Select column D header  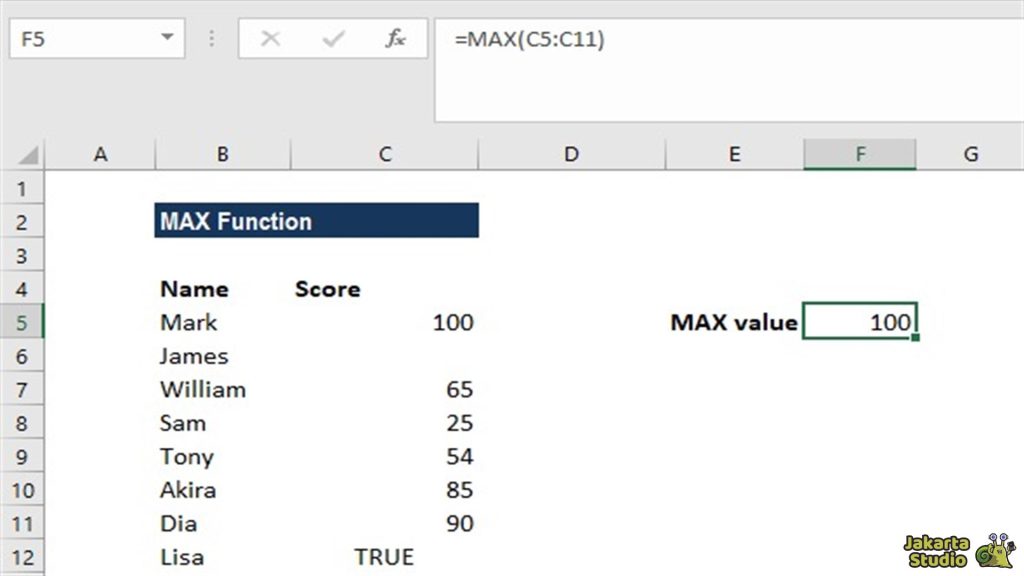(571, 154)
